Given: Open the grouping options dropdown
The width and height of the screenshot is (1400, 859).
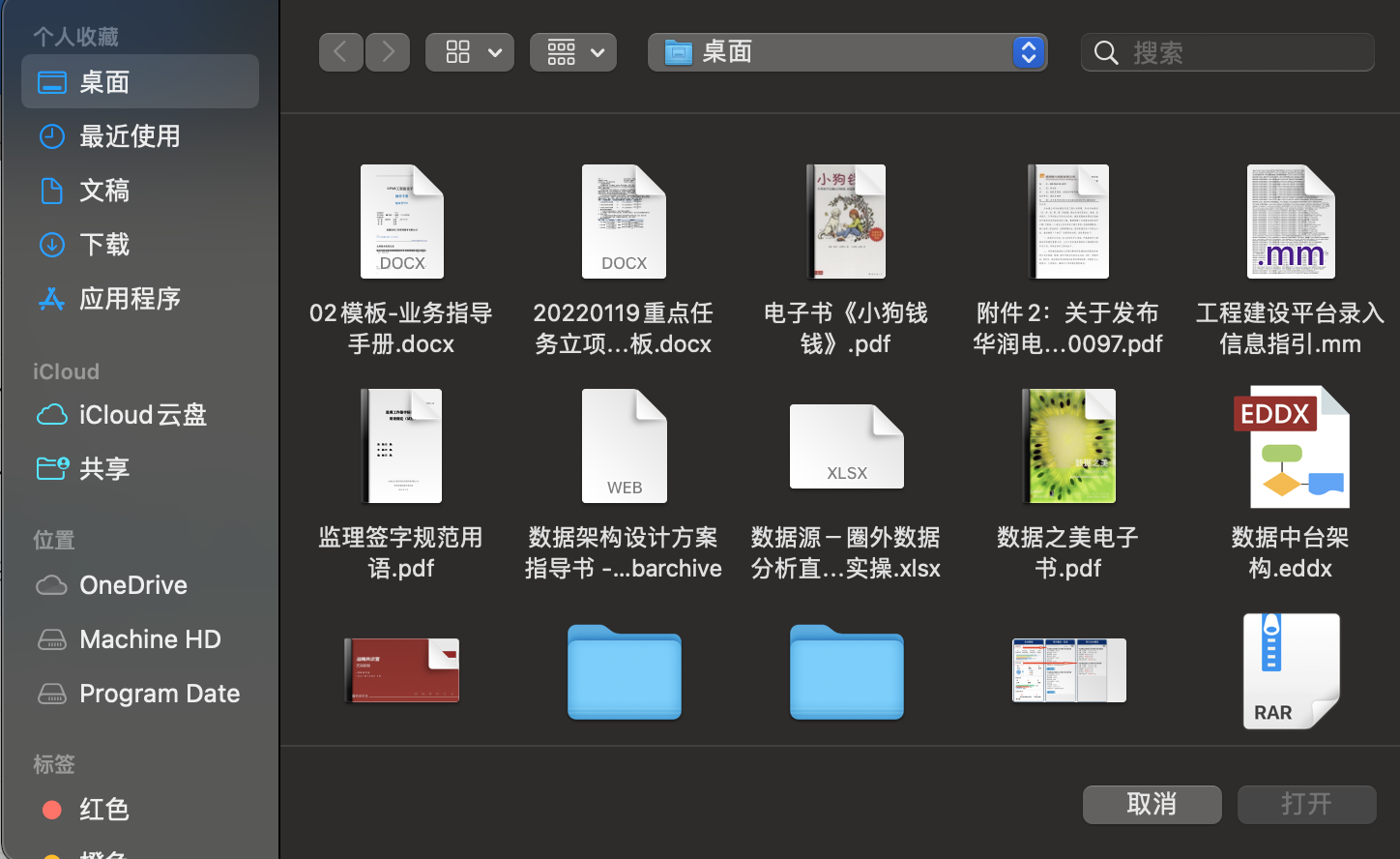Looking at the screenshot, I should [x=573, y=52].
